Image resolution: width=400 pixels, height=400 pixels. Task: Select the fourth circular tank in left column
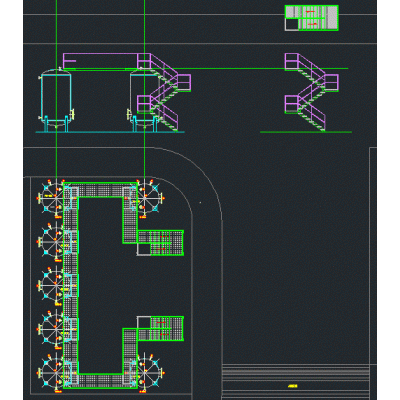click(x=51, y=327)
